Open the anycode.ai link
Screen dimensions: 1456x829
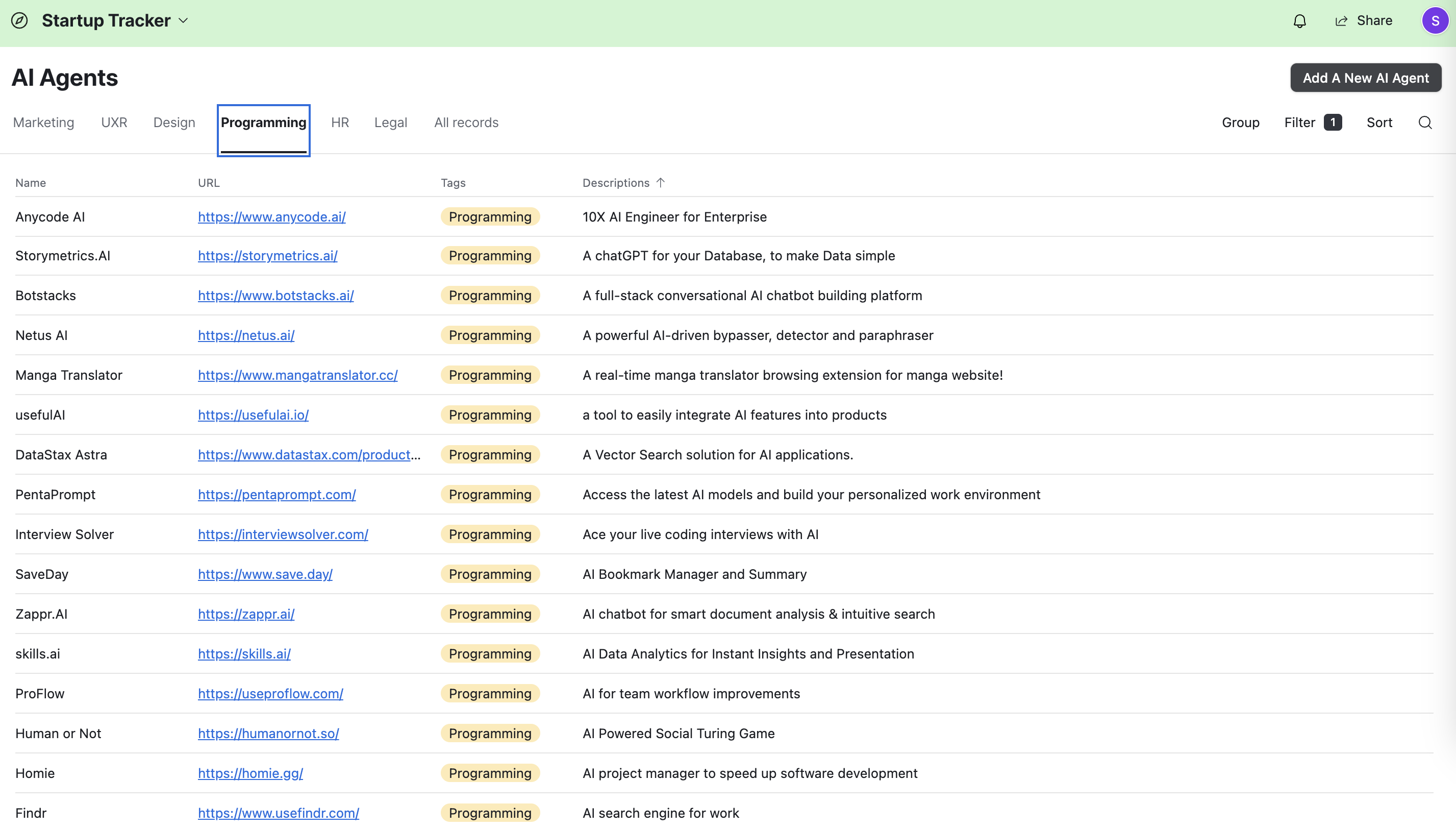[271, 217]
